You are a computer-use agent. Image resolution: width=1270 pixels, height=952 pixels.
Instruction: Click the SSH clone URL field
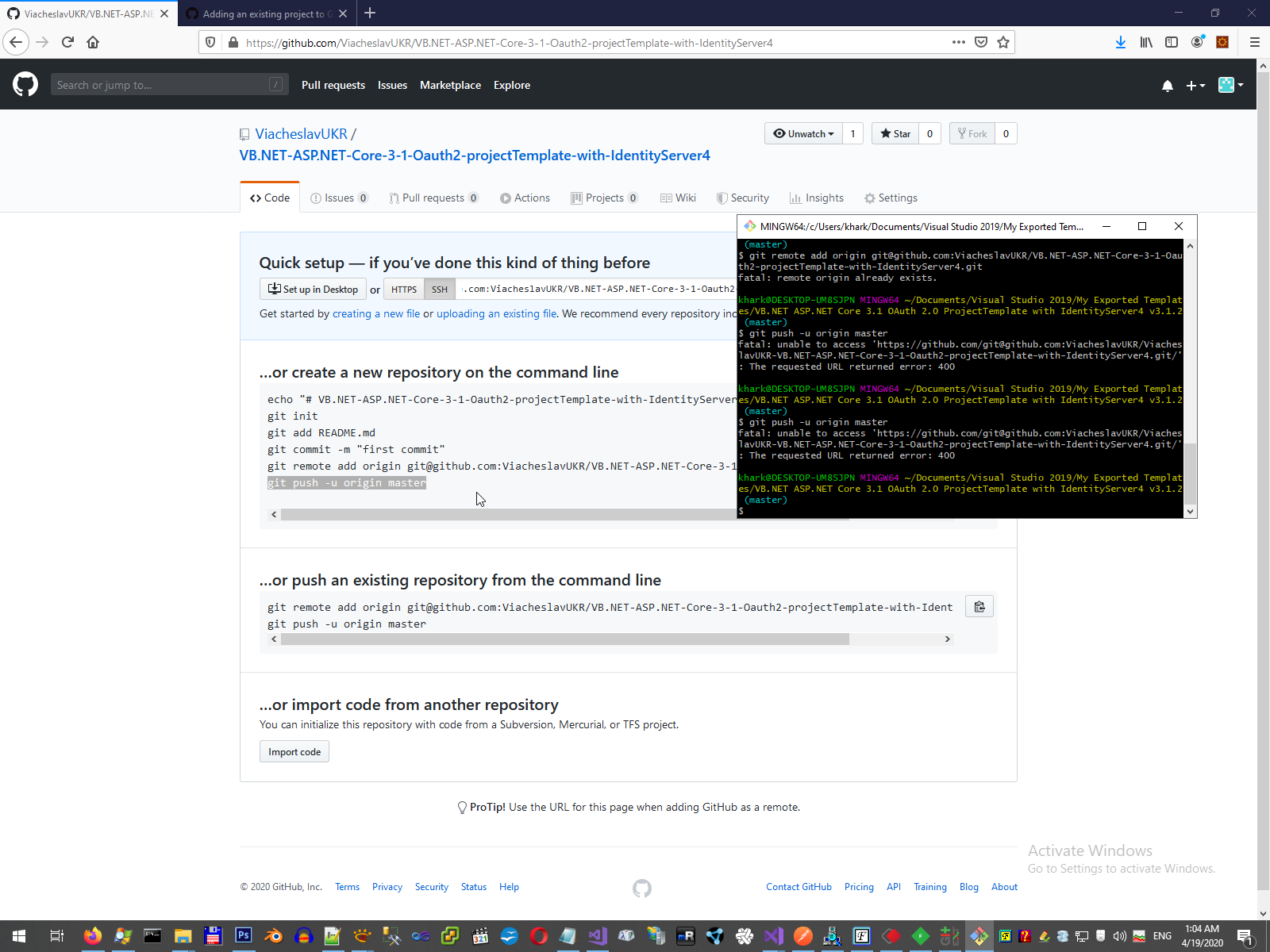[x=597, y=290]
